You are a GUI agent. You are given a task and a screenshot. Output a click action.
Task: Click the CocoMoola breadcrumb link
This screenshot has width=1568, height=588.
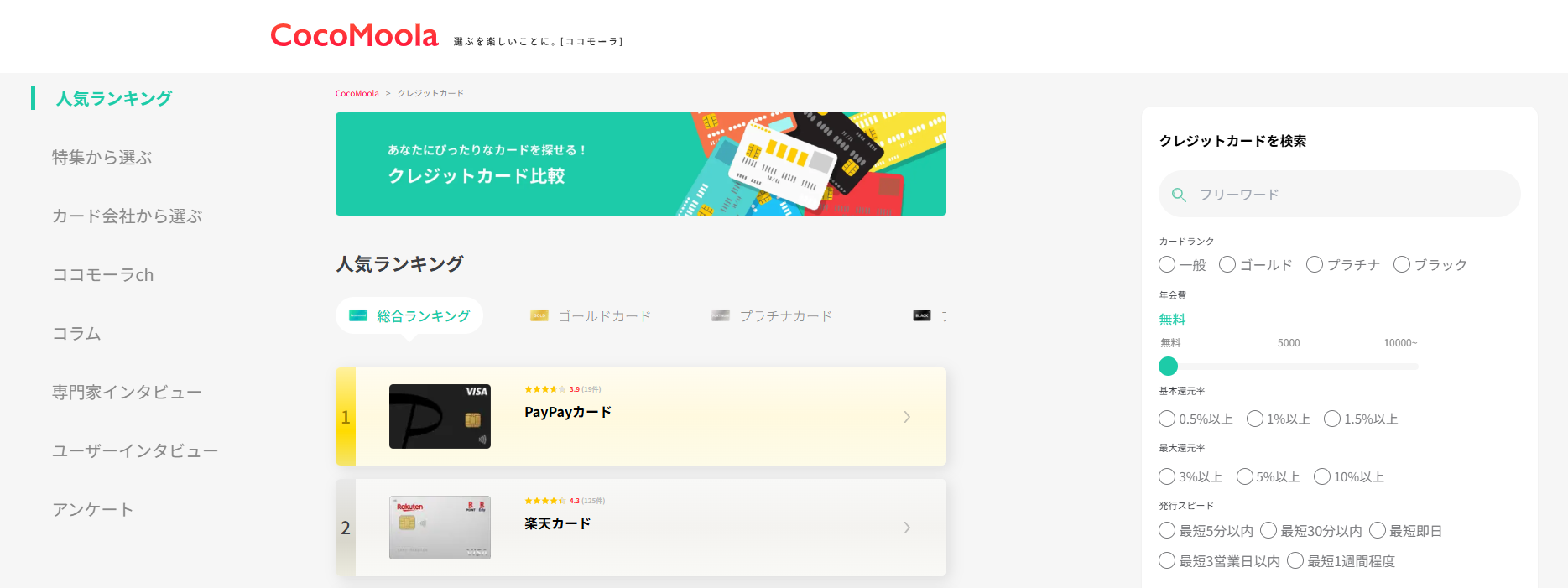[357, 94]
